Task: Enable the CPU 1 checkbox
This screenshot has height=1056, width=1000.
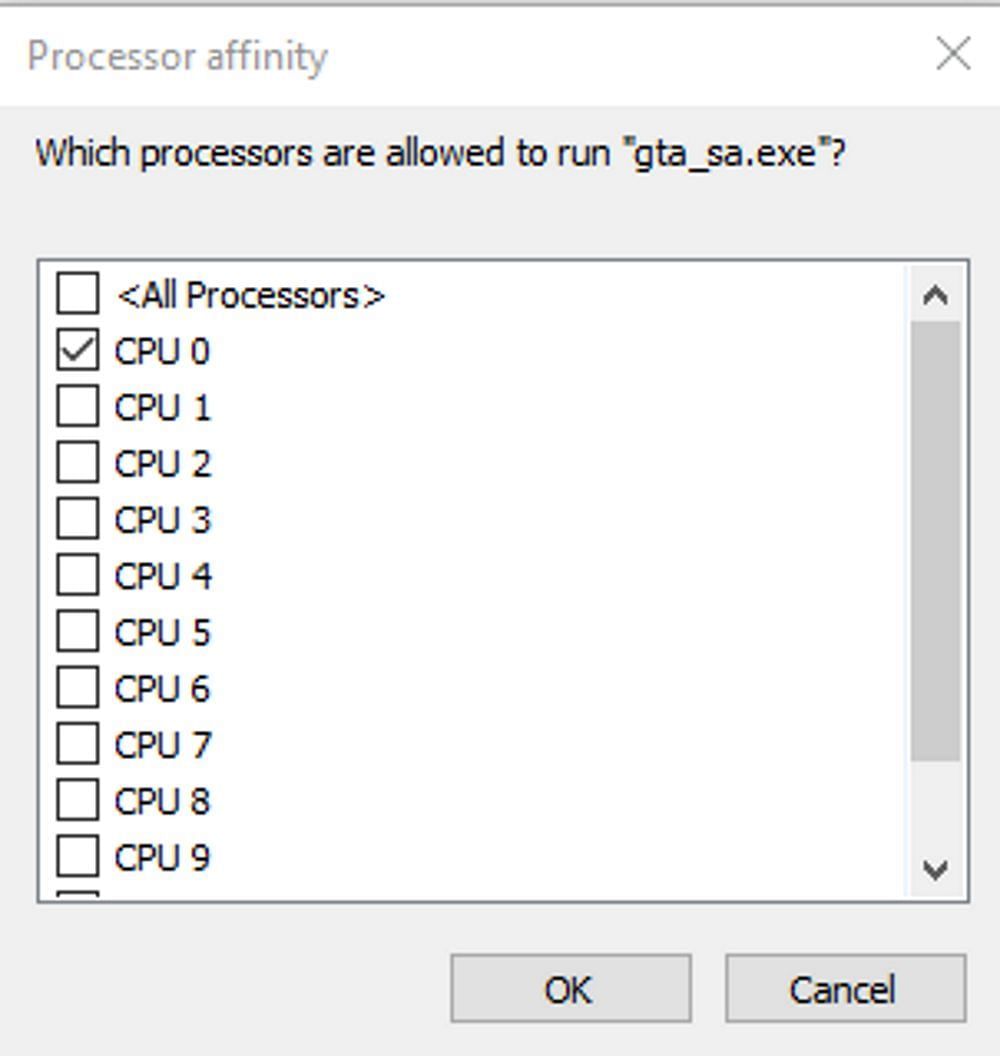Action: point(78,407)
